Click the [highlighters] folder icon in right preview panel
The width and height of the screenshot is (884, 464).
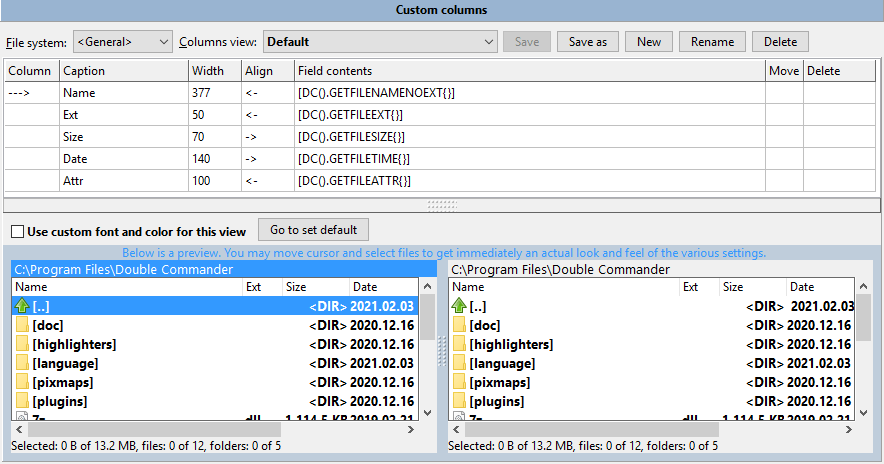[459, 344]
